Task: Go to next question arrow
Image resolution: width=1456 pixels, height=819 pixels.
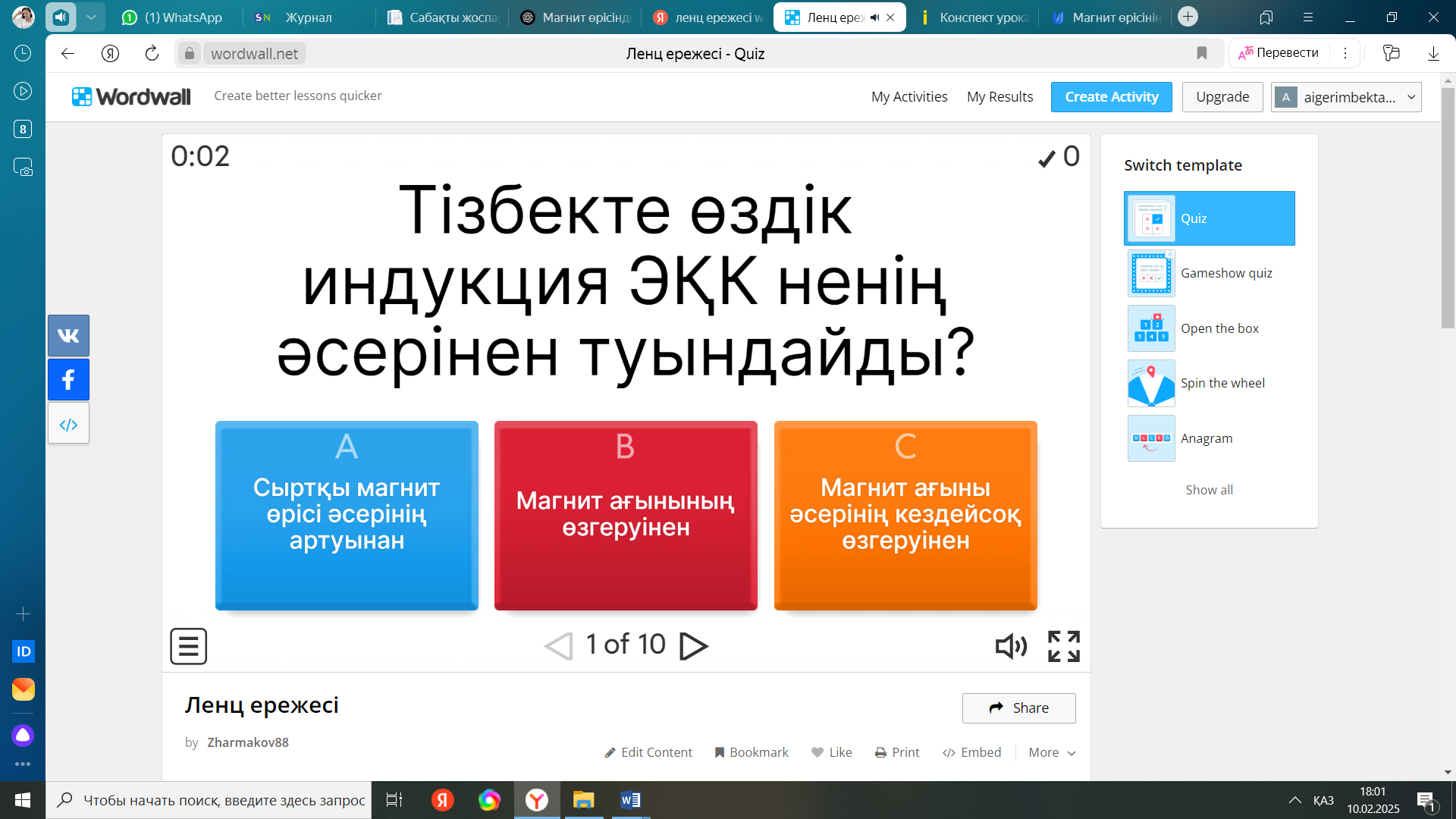Action: 693,646
